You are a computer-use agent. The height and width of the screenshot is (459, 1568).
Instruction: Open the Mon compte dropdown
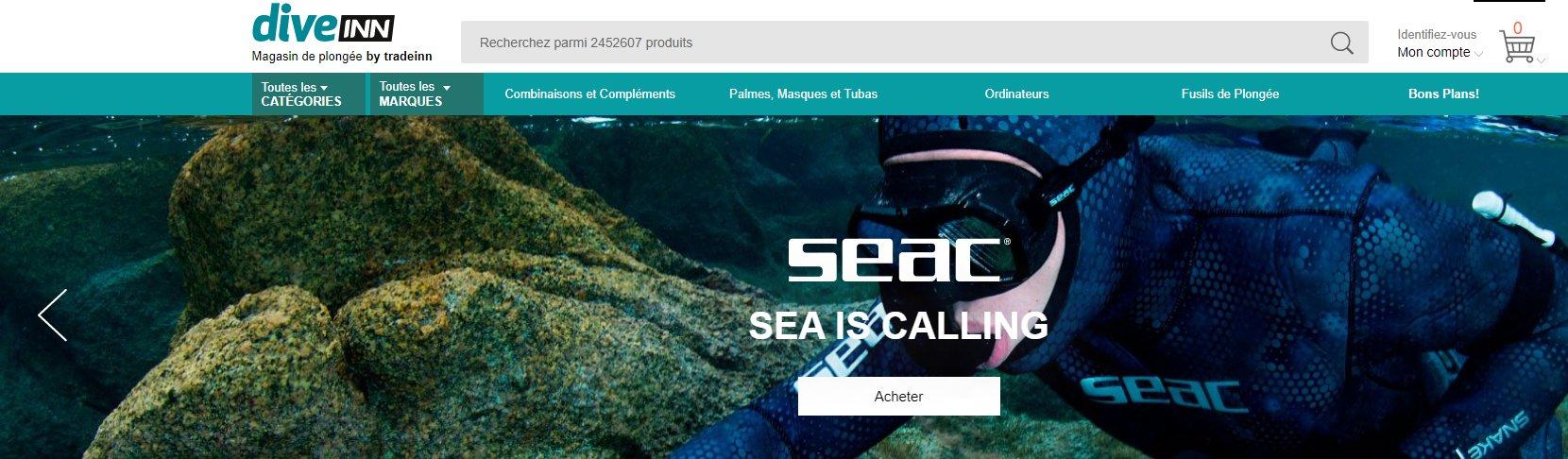pyautogui.click(x=1440, y=53)
